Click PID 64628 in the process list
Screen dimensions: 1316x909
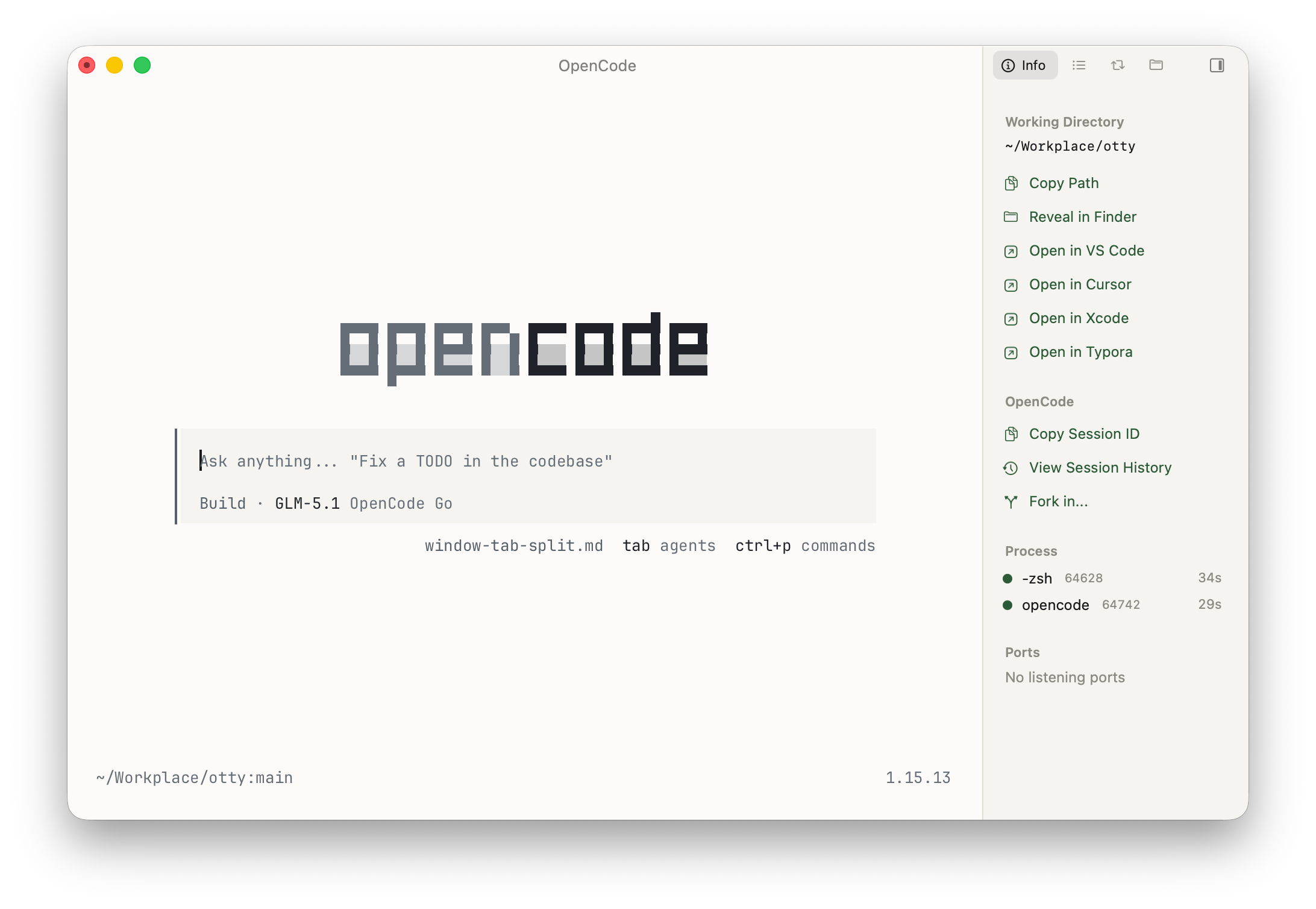point(1083,579)
